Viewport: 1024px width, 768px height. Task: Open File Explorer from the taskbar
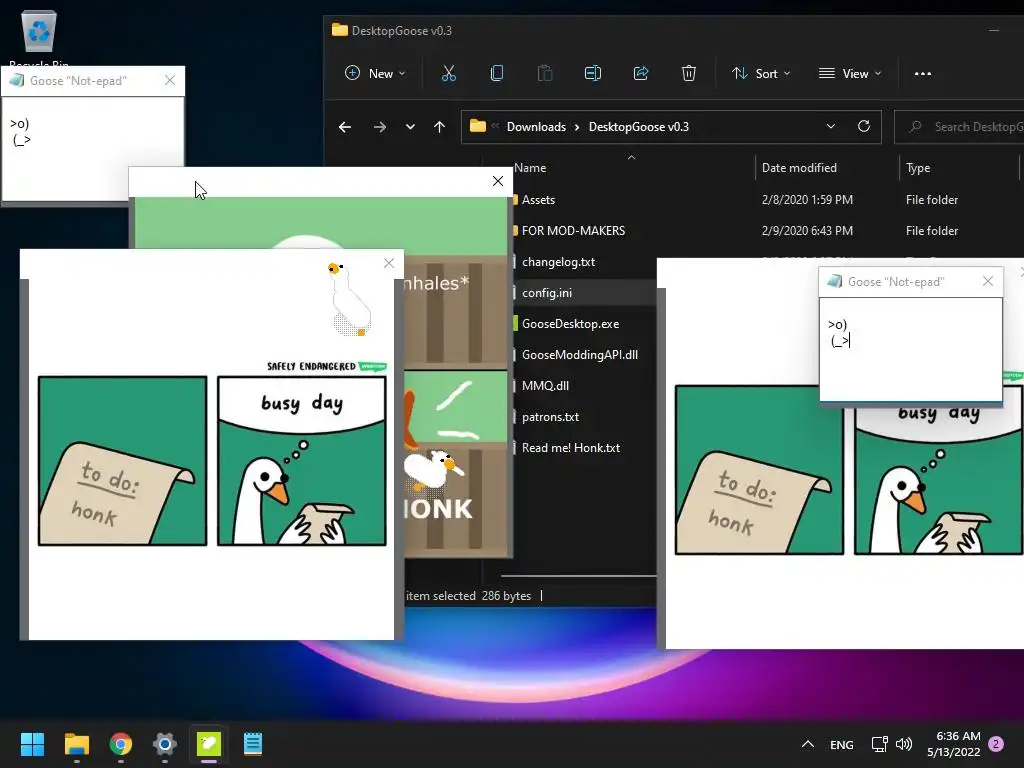(76, 744)
